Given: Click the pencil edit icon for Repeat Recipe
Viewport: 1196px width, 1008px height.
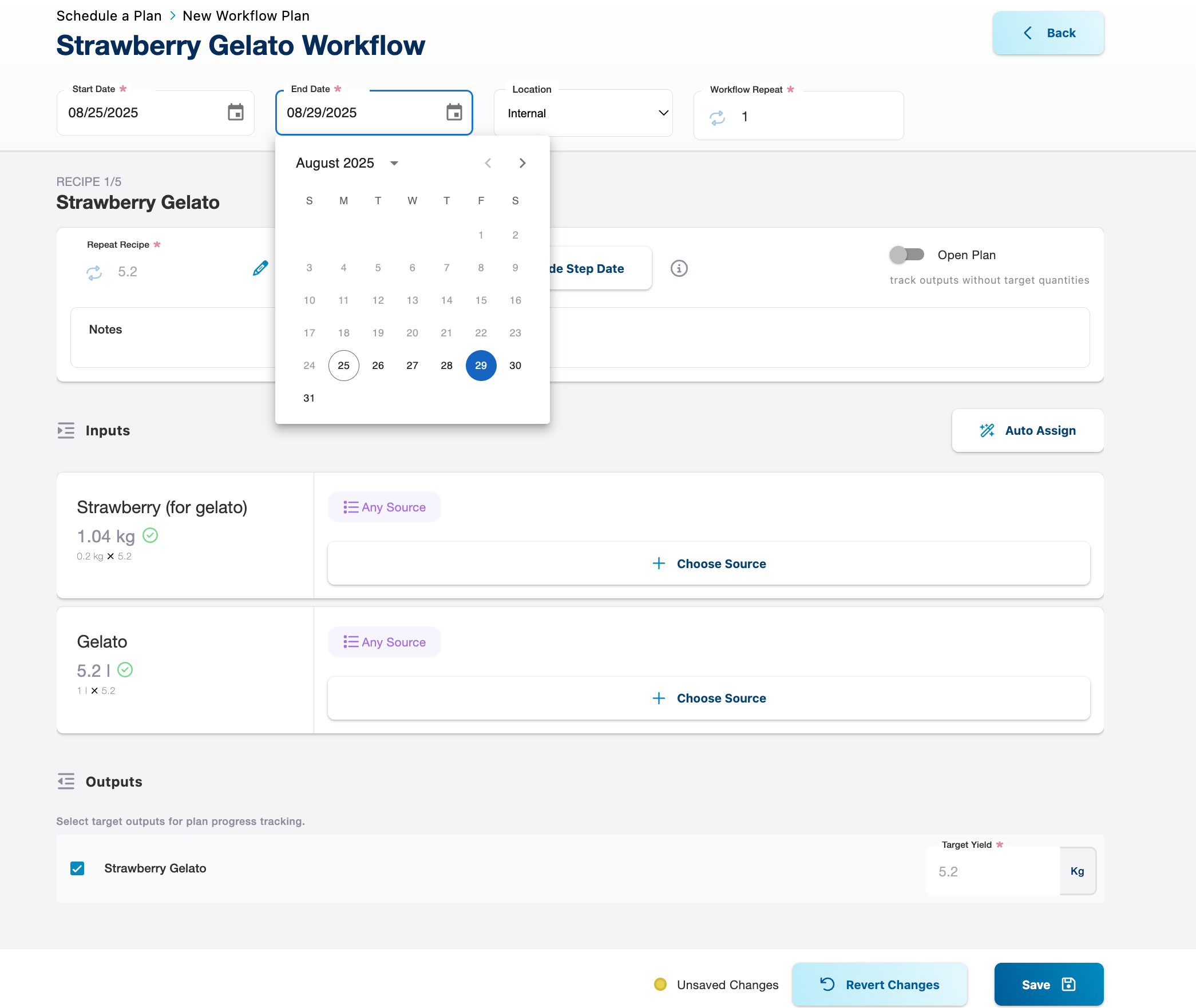Looking at the screenshot, I should (x=260, y=268).
